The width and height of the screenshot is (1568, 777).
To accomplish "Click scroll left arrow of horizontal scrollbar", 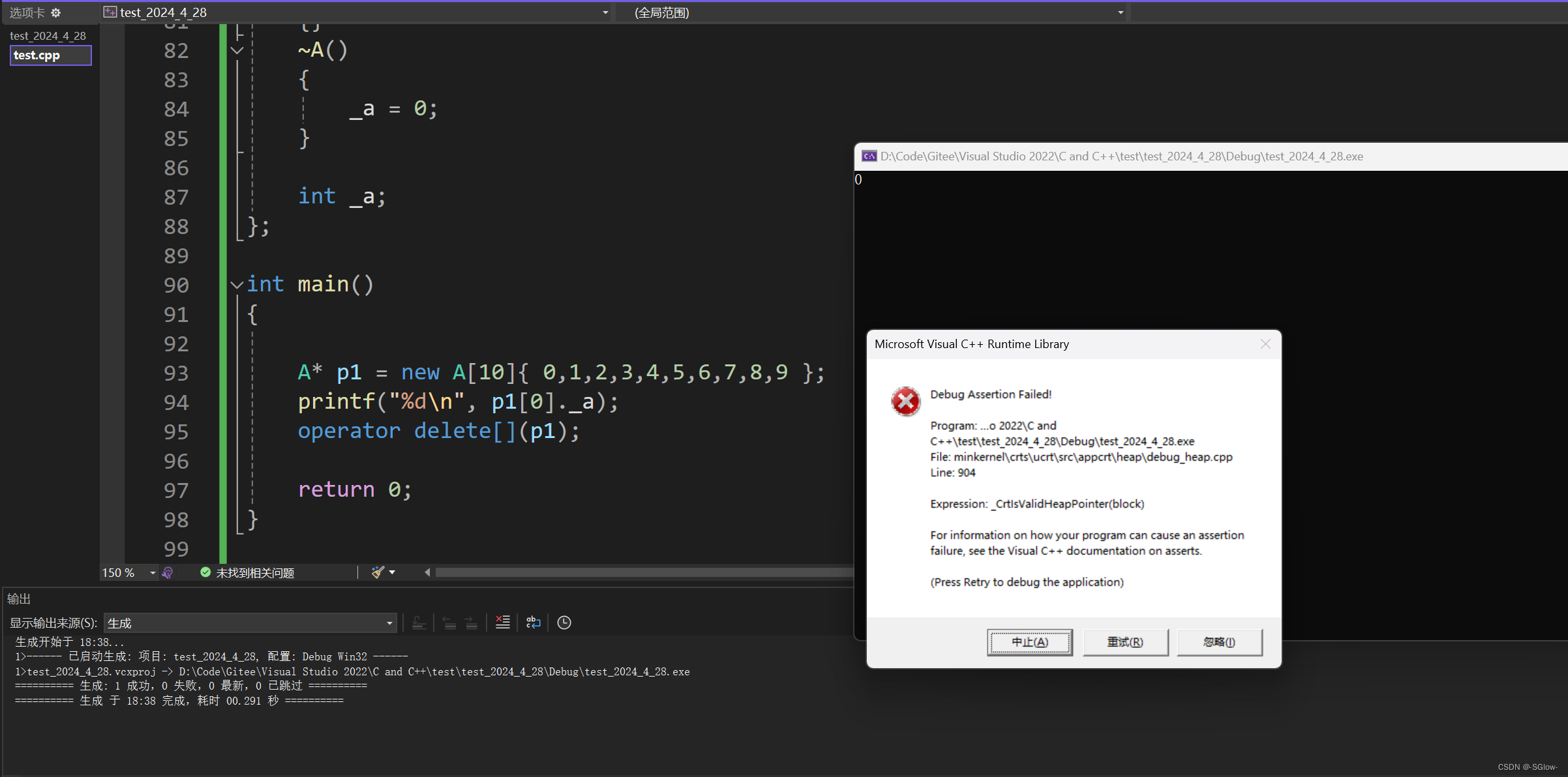I will pos(427,572).
